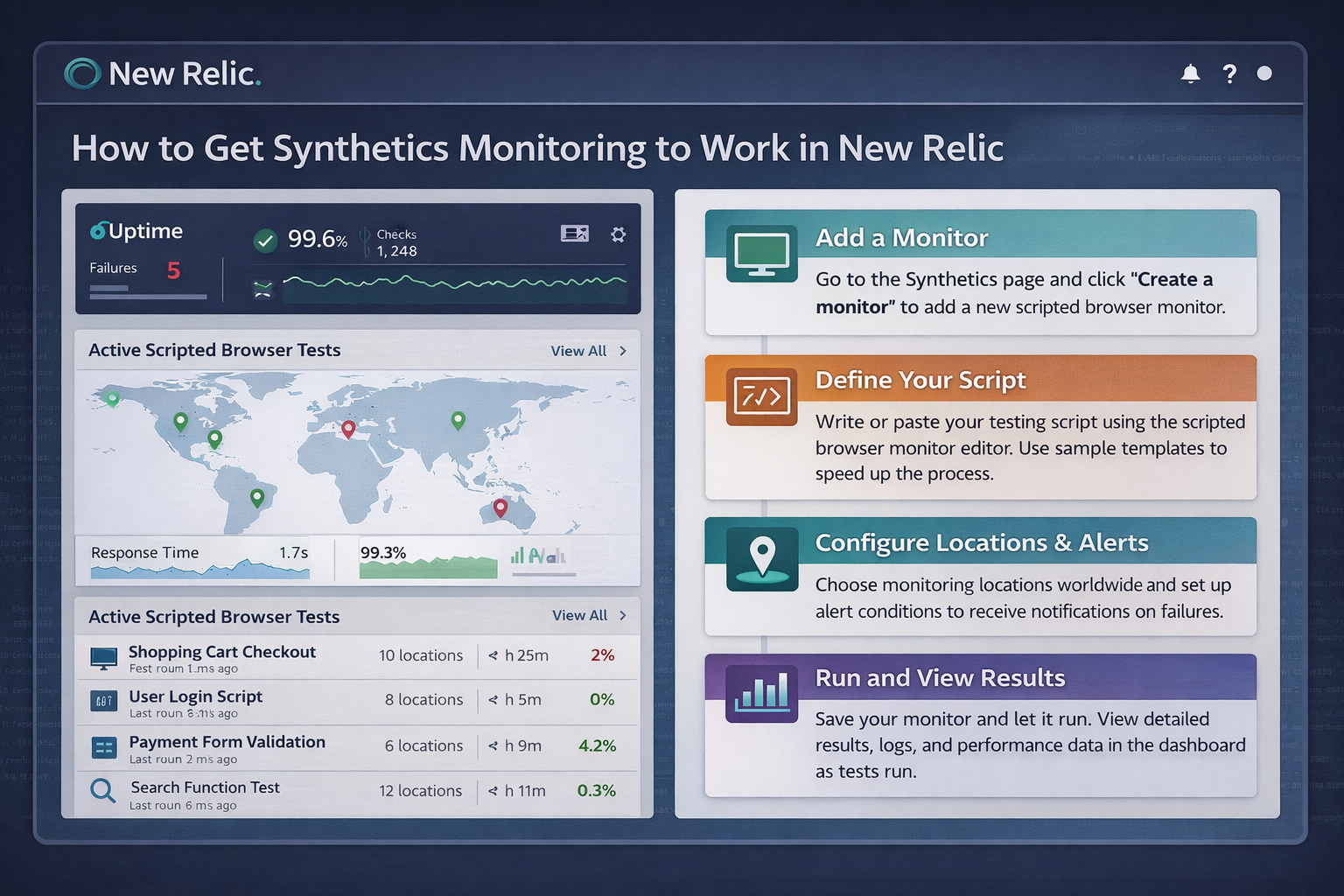1344x896 pixels.
Task: Open the Uptime panel settings gear
Action: (619, 234)
